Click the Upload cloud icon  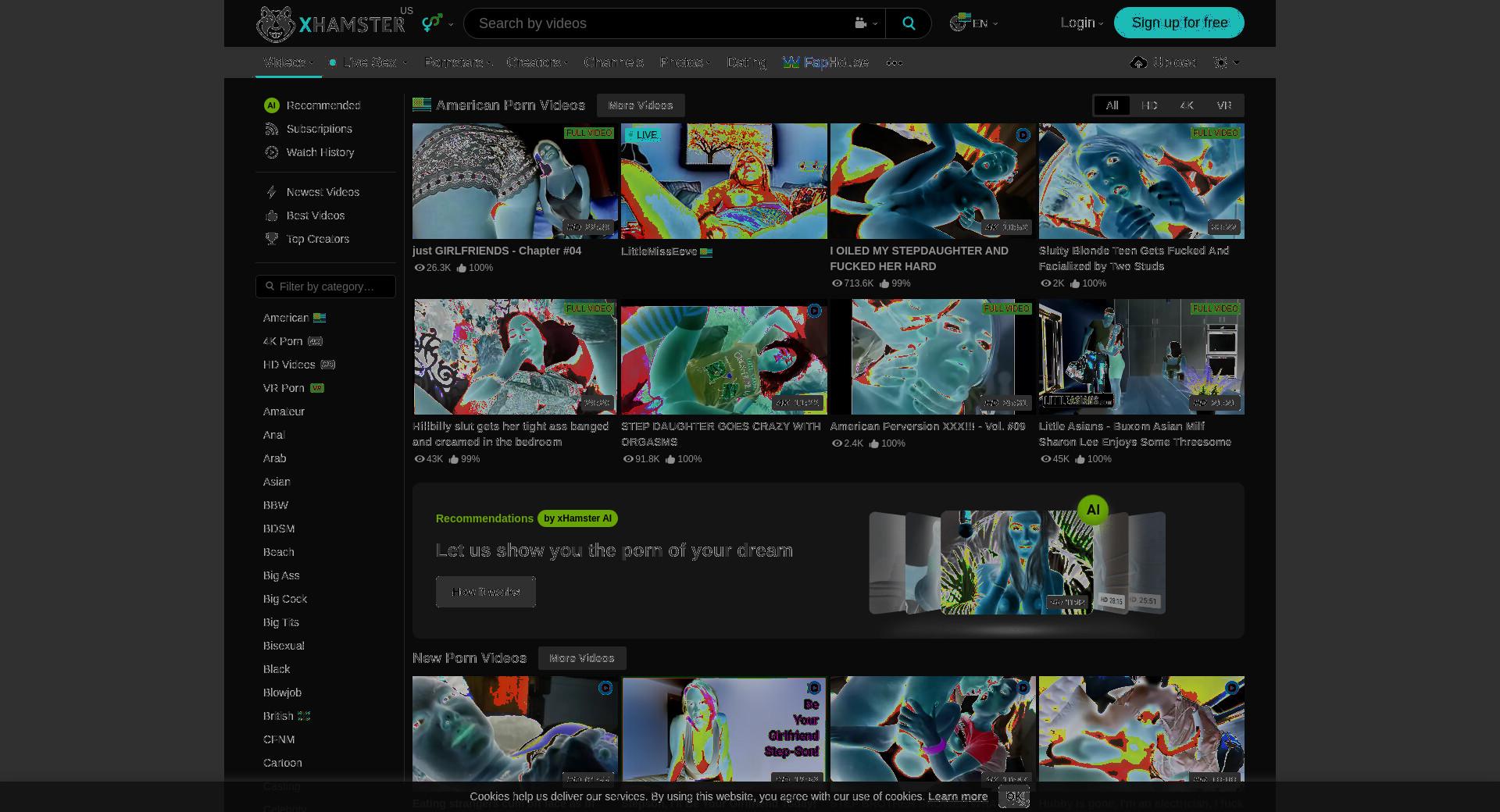1138,62
